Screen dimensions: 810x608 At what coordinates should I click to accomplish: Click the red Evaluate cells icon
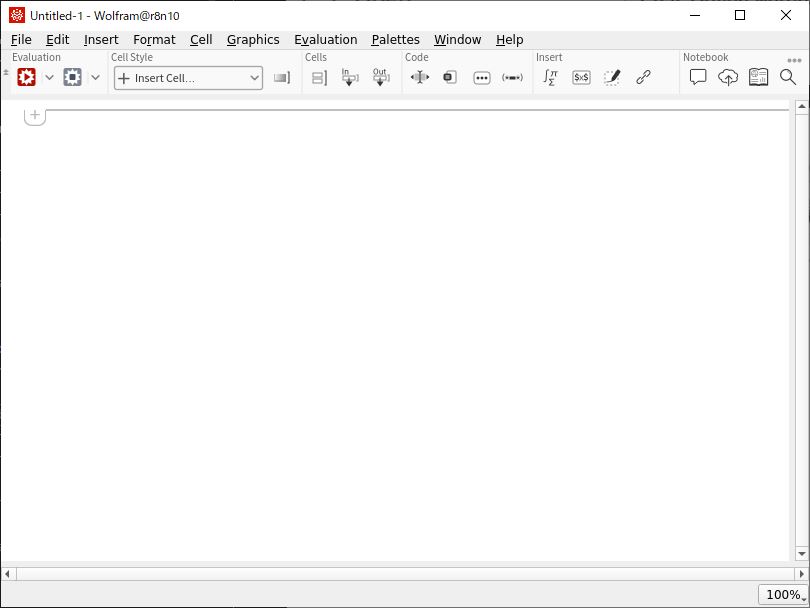27,77
